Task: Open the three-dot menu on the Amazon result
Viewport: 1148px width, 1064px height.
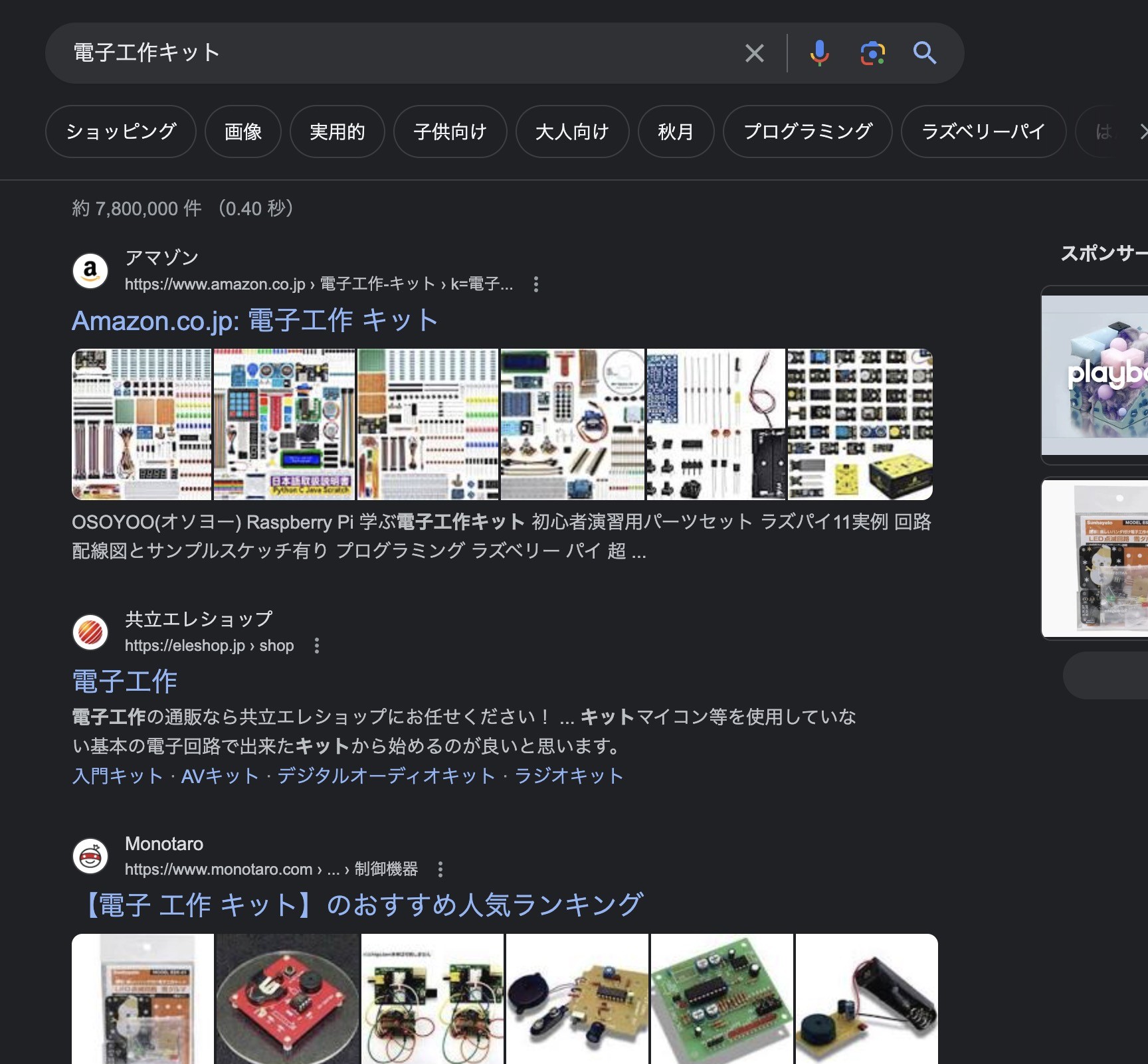Action: (535, 284)
